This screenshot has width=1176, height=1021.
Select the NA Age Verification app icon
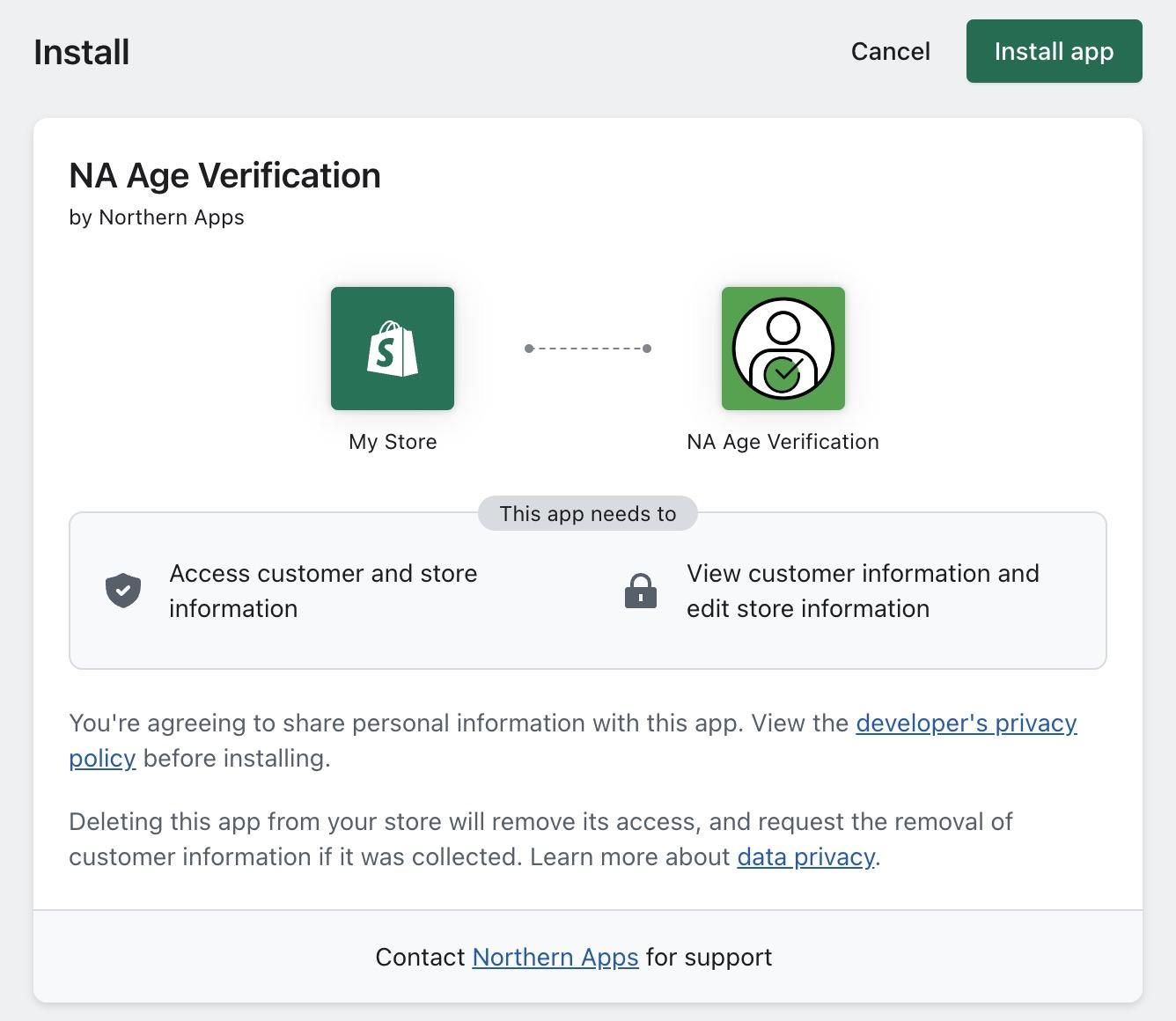[x=783, y=349]
